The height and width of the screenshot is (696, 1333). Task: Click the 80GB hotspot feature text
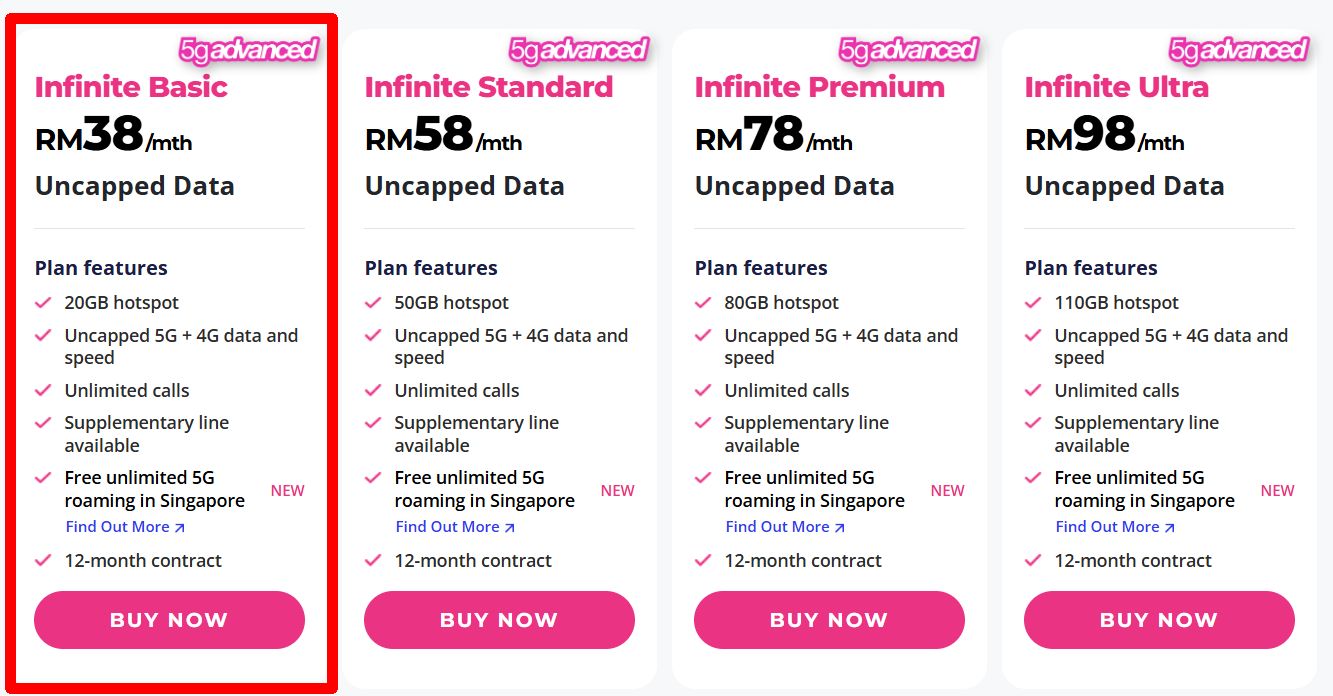[x=781, y=302]
